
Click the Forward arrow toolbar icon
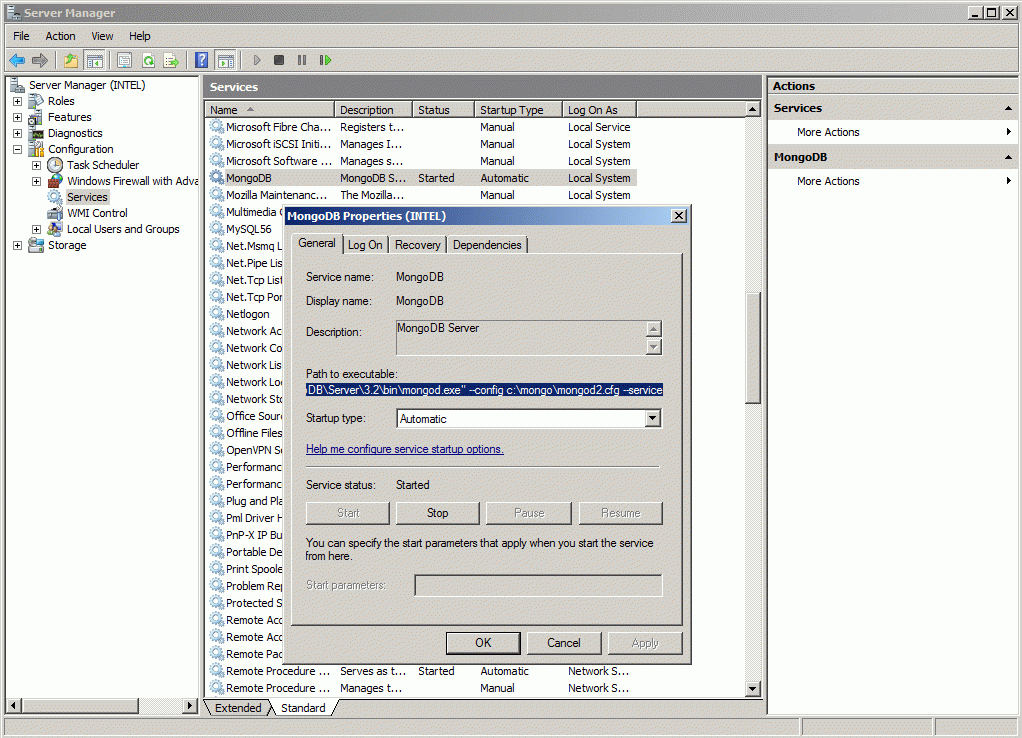pos(40,61)
